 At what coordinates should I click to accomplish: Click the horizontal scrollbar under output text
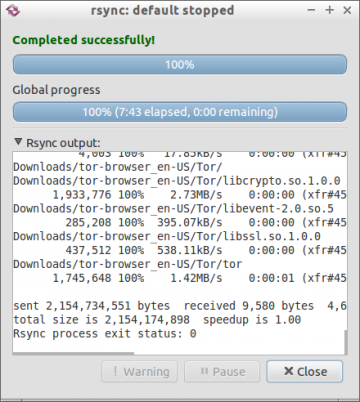[x=73, y=353]
